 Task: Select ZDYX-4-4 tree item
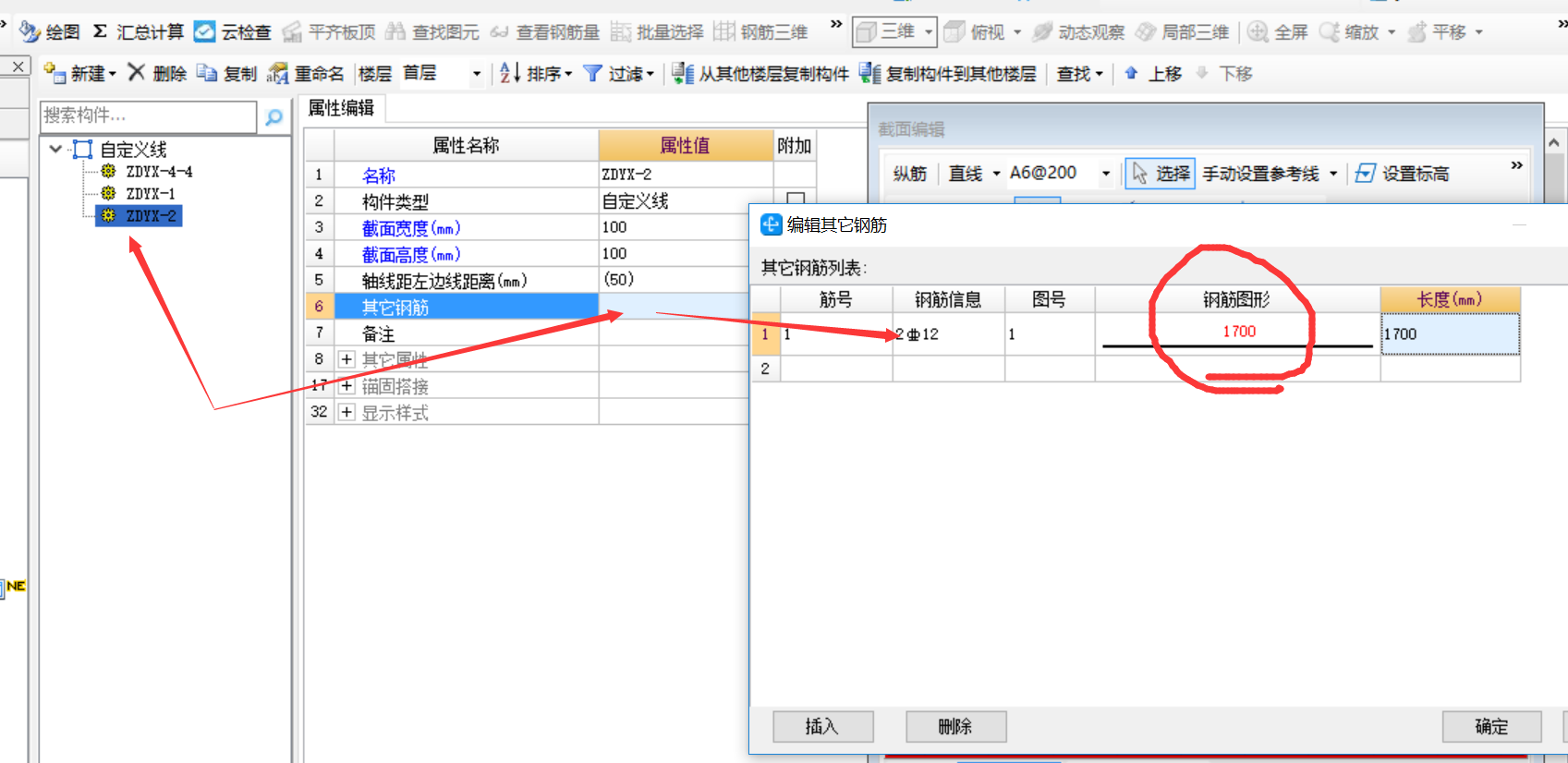click(159, 172)
